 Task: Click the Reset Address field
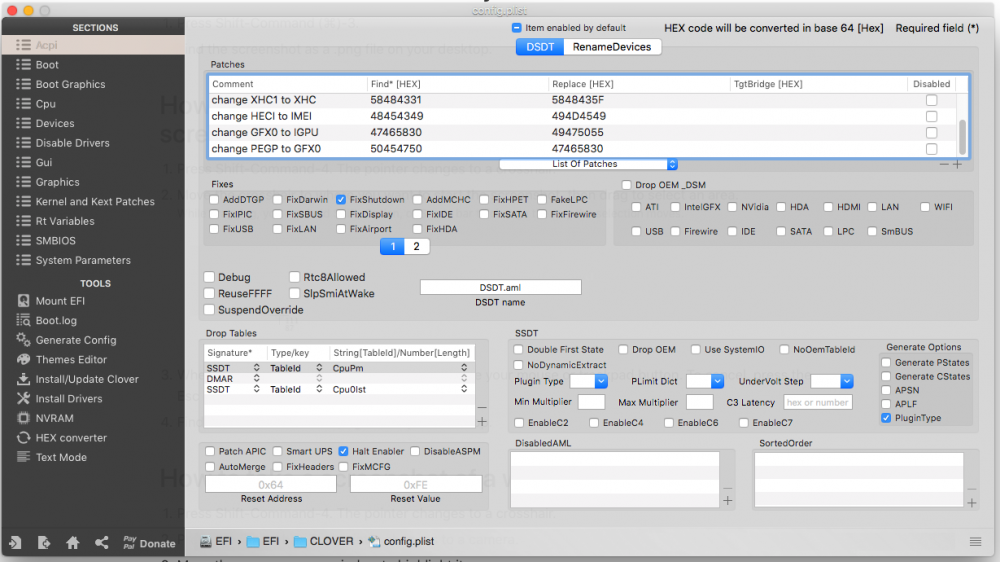coord(271,485)
